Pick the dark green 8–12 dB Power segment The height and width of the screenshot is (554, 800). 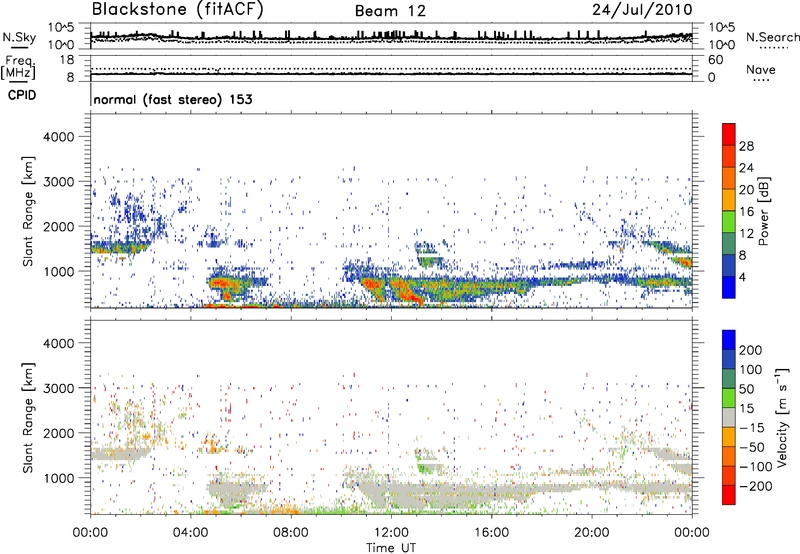[x=729, y=244]
